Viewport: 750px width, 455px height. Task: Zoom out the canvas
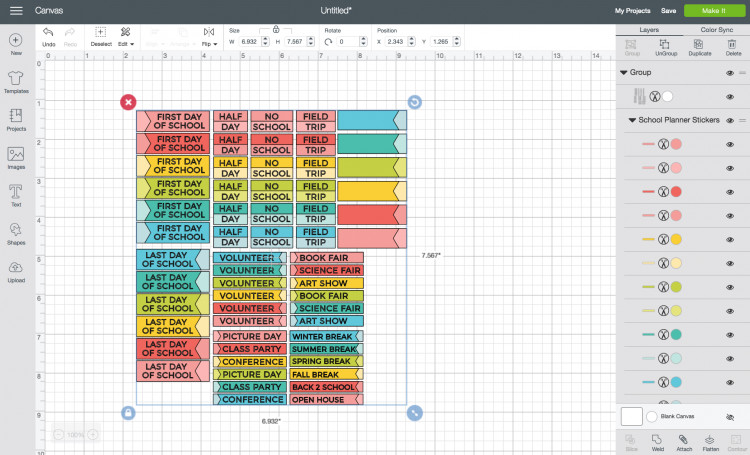point(58,434)
